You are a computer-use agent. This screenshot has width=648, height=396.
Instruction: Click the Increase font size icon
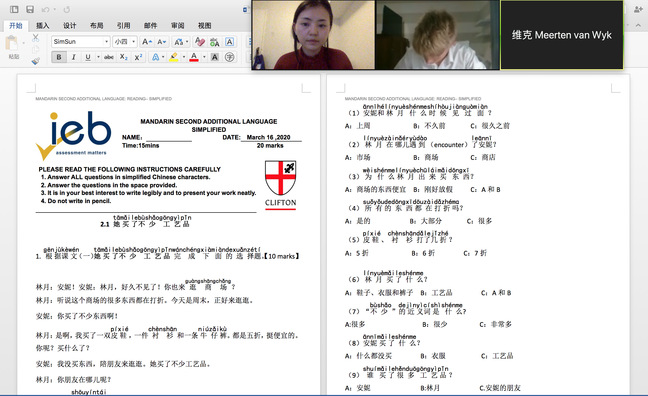[x=147, y=42]
